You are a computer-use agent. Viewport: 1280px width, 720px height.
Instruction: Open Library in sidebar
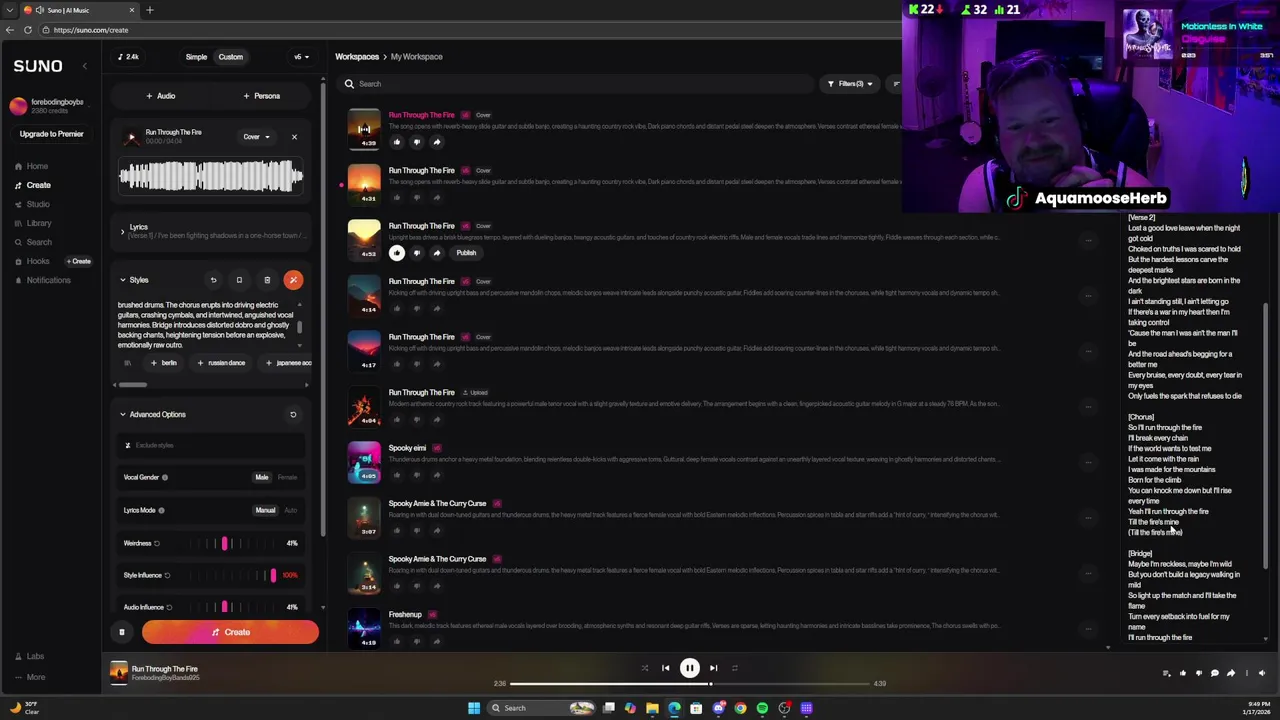click(32, 223)
